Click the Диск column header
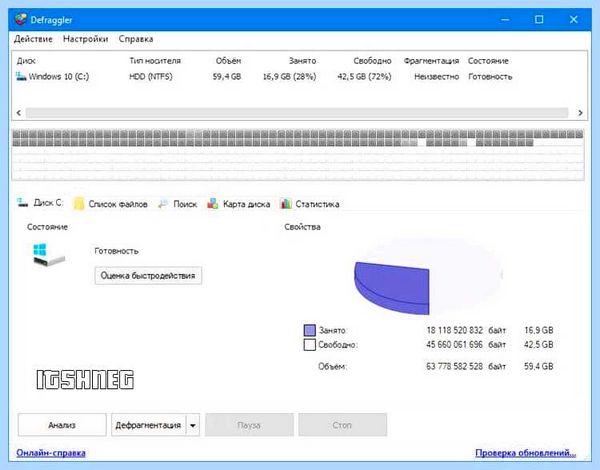 tap(26, 61)
